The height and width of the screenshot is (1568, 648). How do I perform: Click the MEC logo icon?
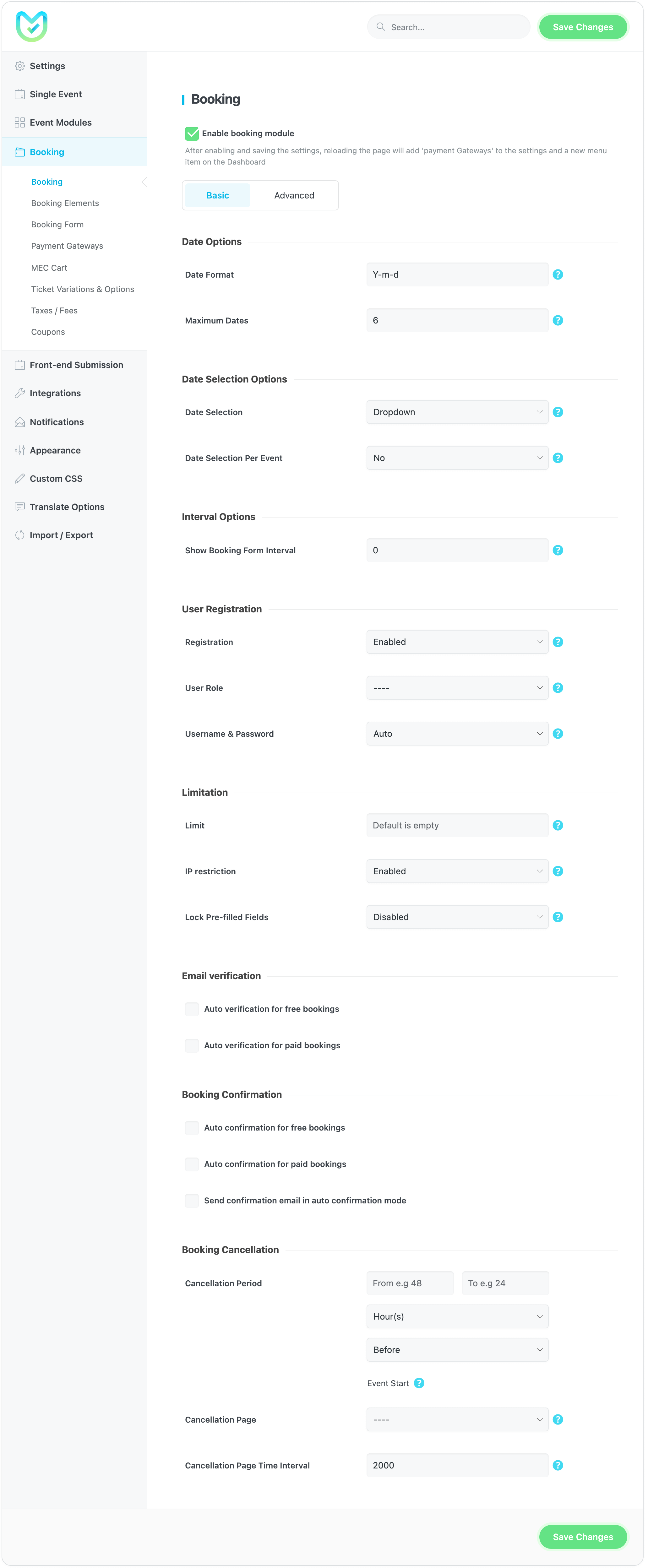click(32, 26)
